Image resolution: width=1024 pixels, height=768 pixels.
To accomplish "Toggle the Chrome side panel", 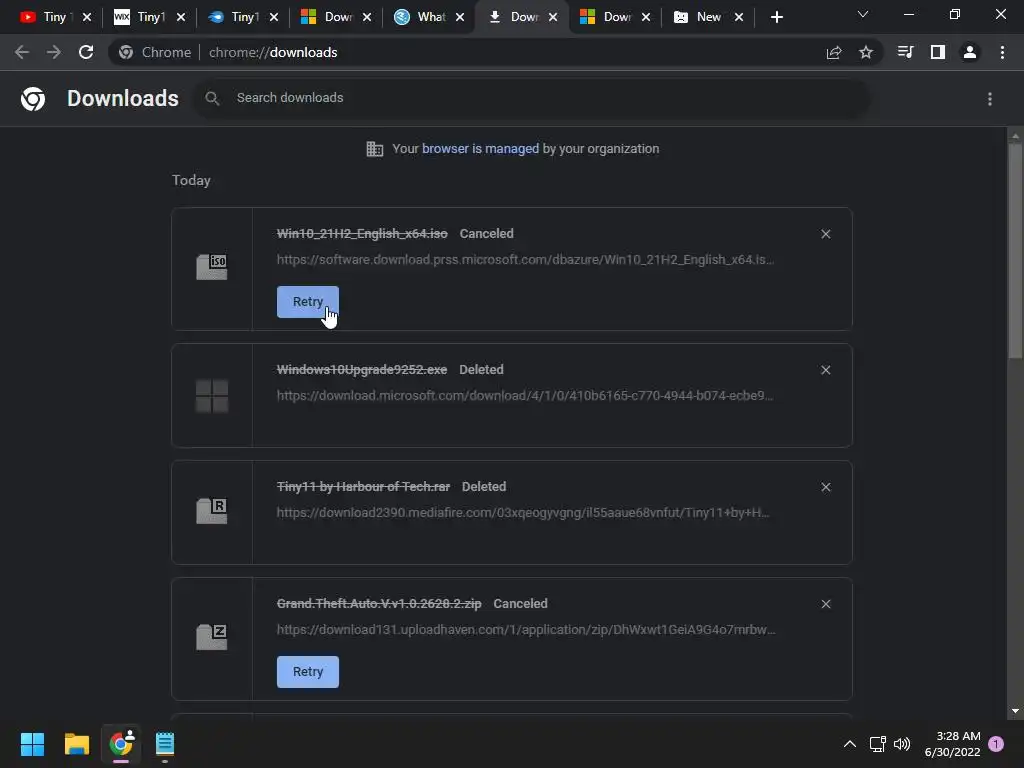I will (x=937, y=52).
